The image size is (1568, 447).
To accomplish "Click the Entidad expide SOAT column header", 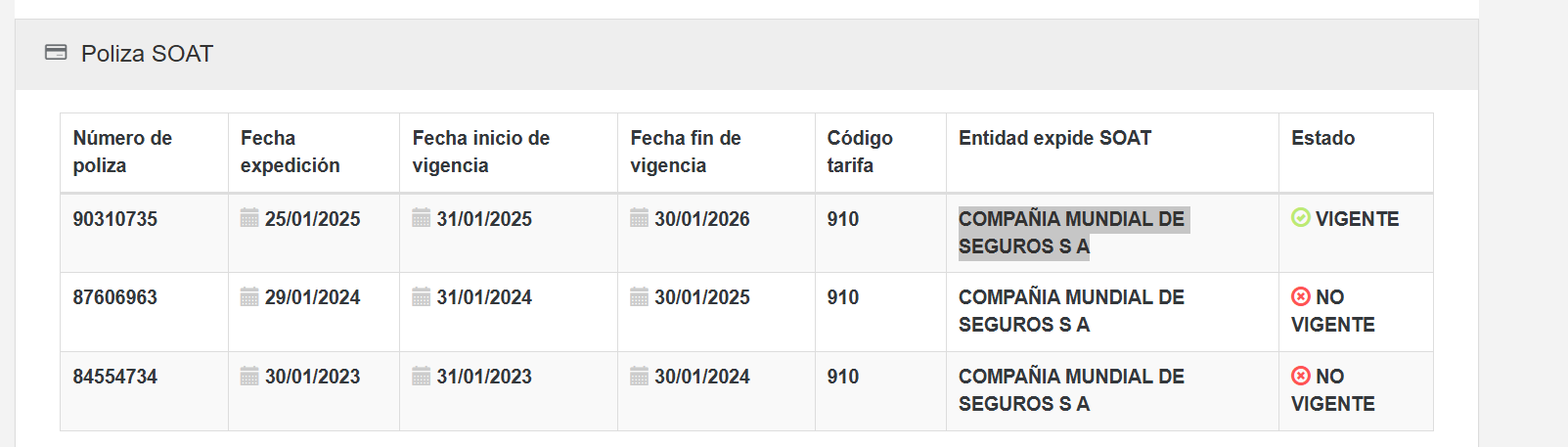I will (x=1054, y=138).
